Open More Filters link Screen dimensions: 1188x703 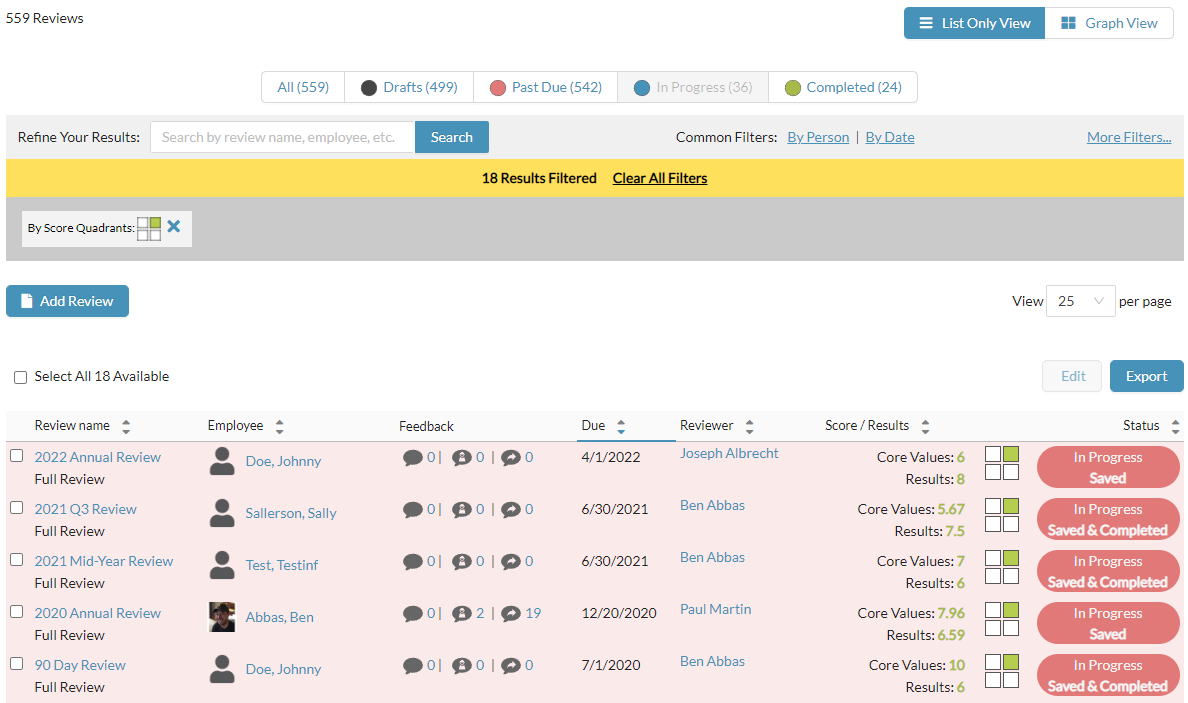point(1129,137)
